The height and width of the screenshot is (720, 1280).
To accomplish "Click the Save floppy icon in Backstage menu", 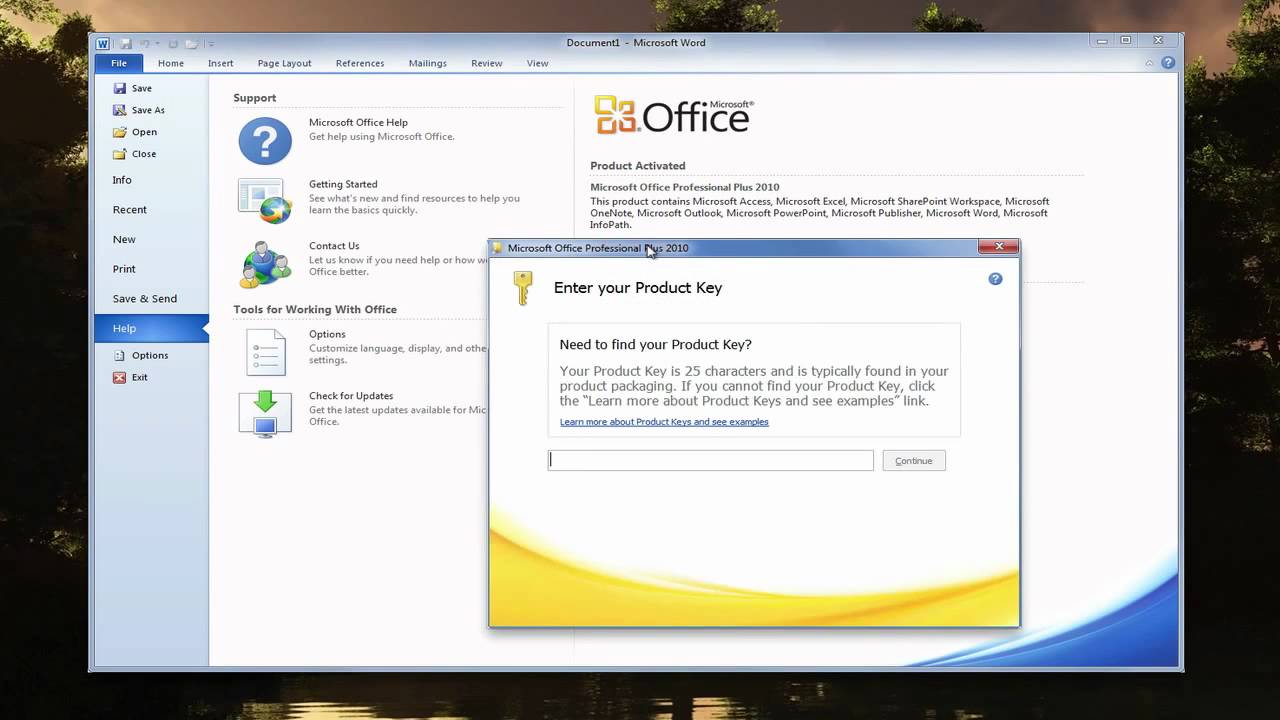I will (120, 88).
